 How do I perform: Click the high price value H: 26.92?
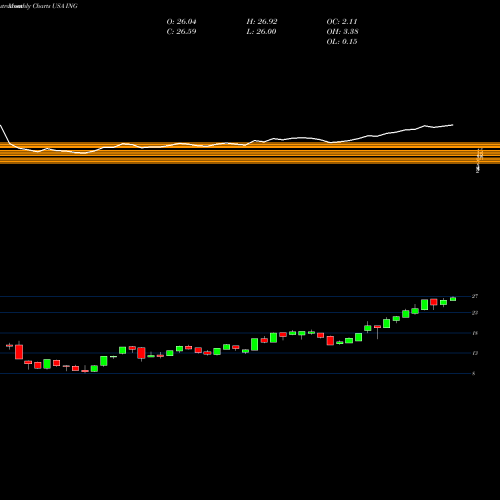(262, 22)
